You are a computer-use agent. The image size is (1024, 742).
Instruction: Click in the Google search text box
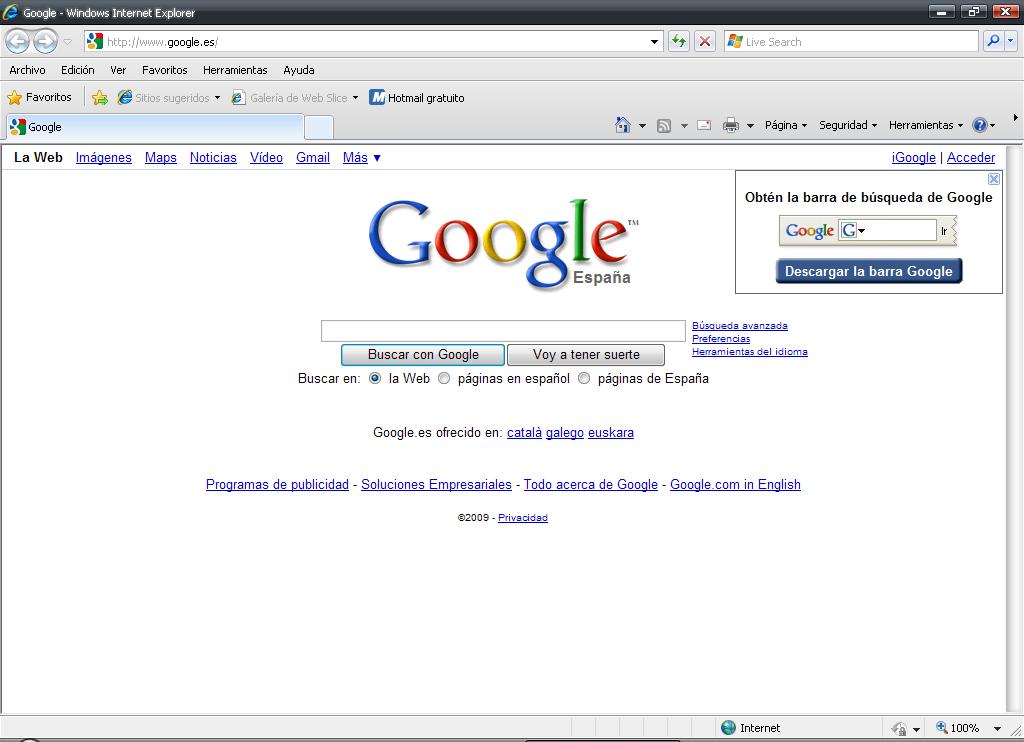pyautogui.click(x=503, y=331)
